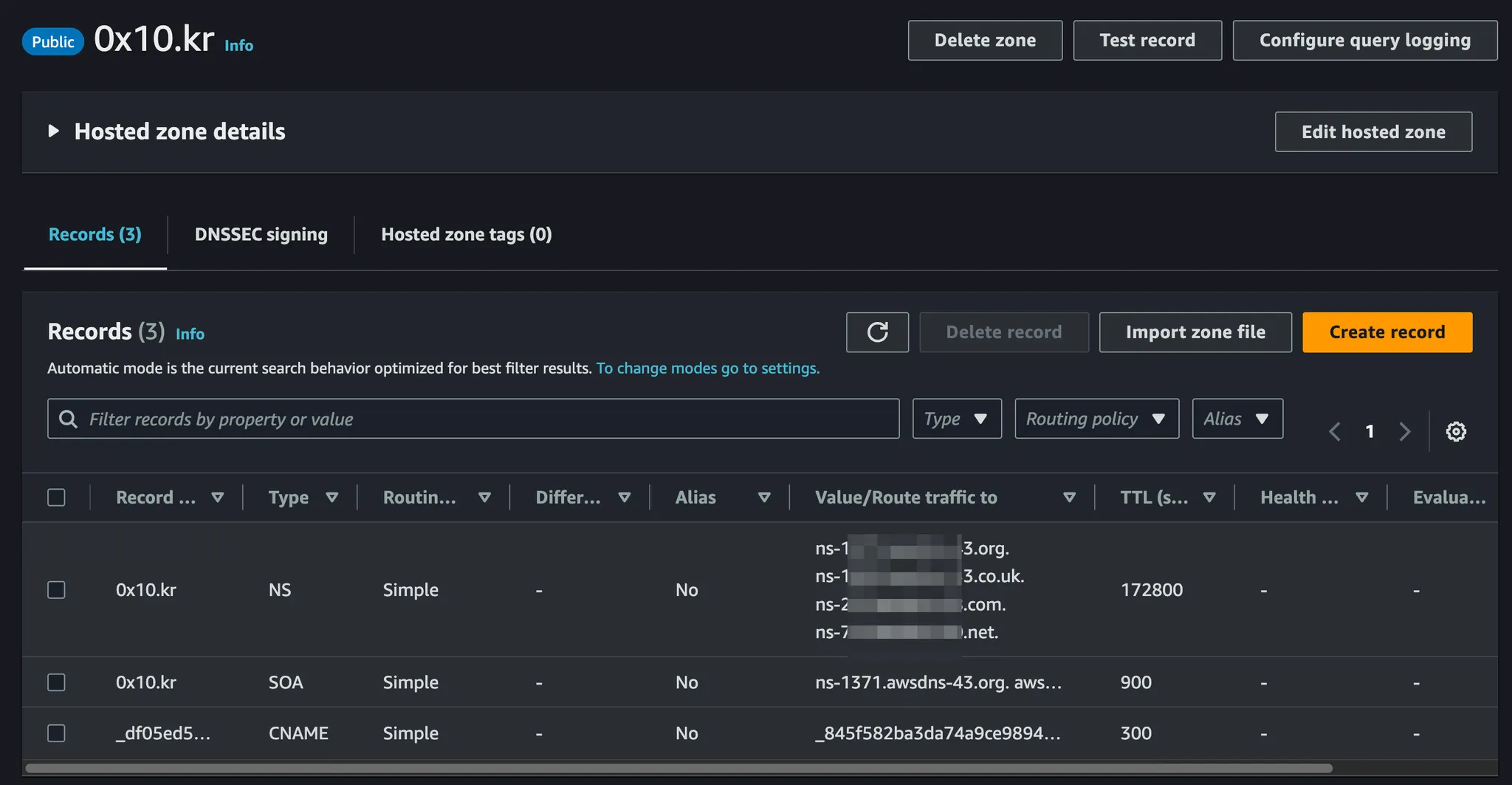Screen dimensions: 1512x785
Task: Go to next page arrow
Action: coord(1404,431)
